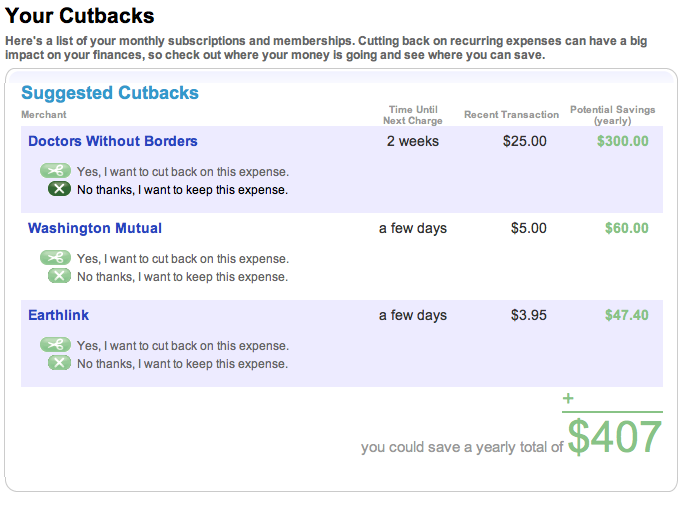This screenshot has height=505, width=683.
Task: Click the $60.00 potential savings amount
Action: [x=626, y=228]
